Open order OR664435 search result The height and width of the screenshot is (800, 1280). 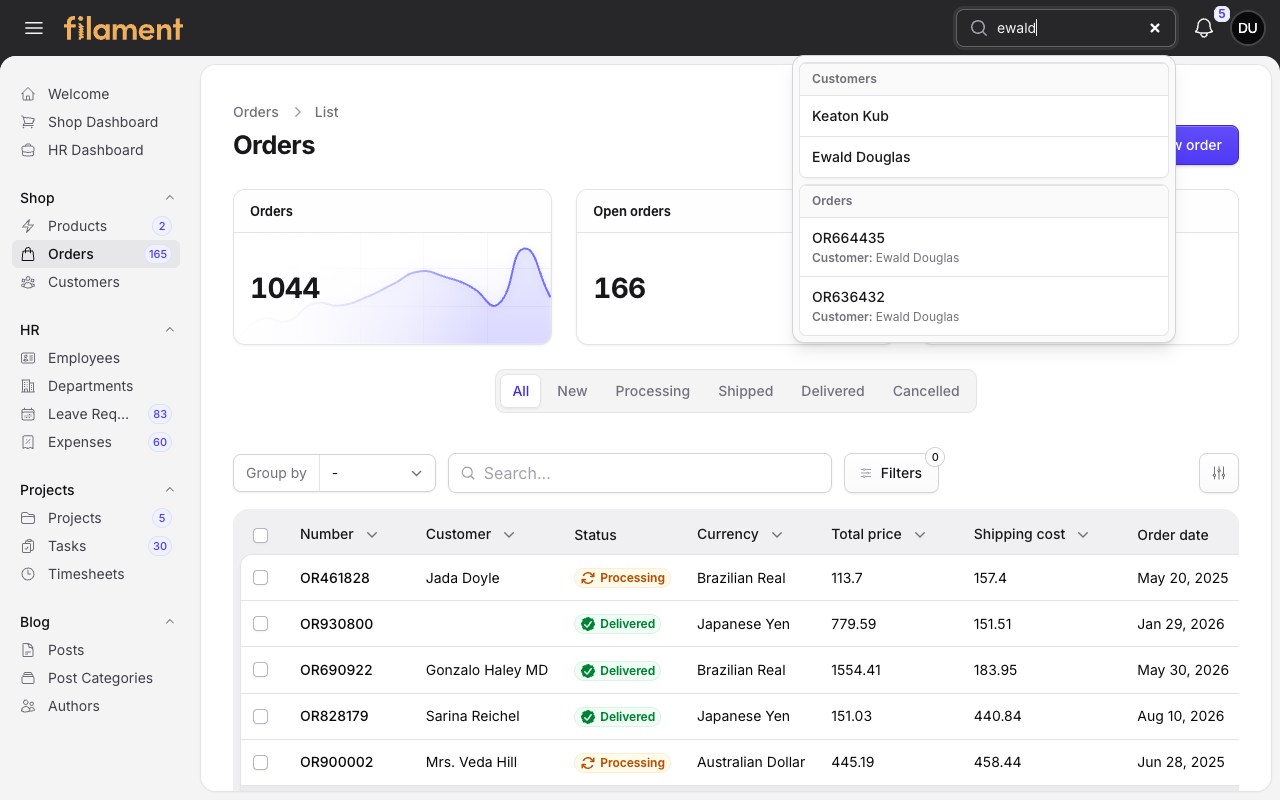984,247
